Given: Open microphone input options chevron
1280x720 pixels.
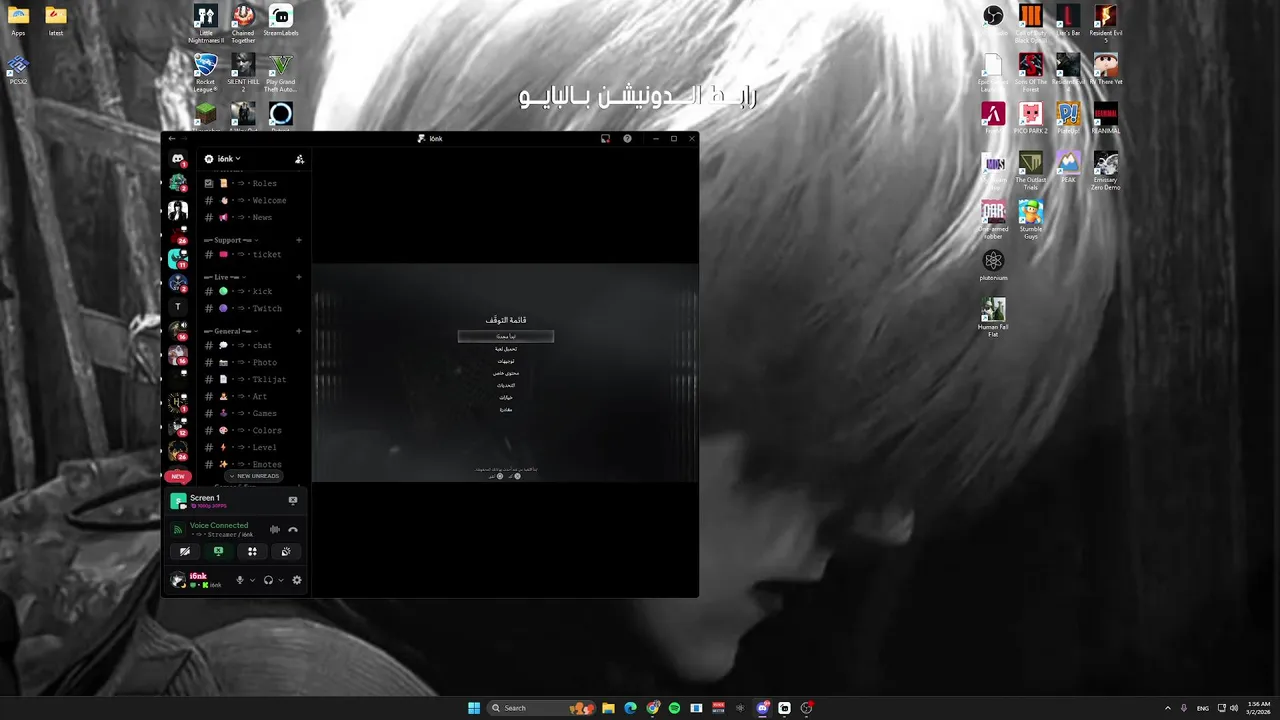Looking at the screenshot, I should tap(252, 580).
